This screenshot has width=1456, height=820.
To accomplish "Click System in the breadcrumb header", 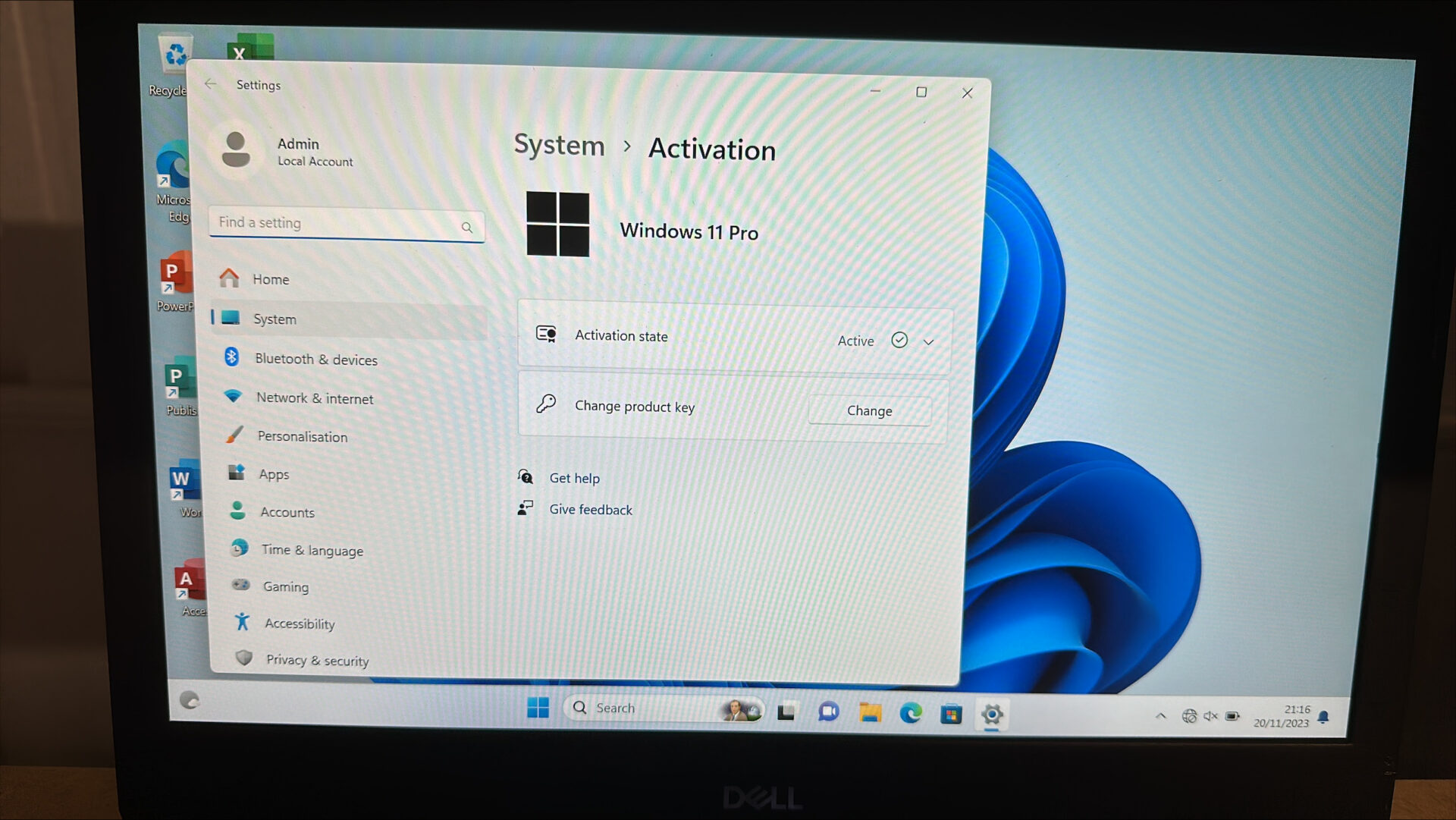I will 559,144.
